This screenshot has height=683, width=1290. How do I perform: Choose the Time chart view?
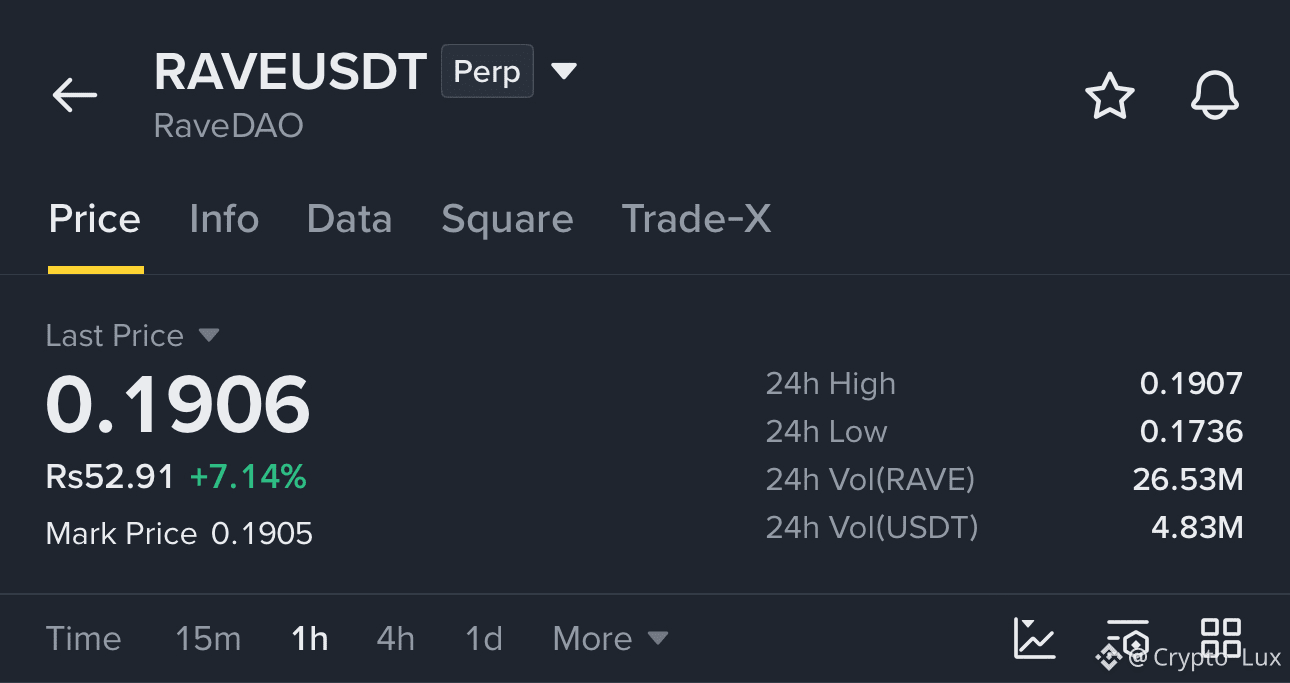click(84, 638)
